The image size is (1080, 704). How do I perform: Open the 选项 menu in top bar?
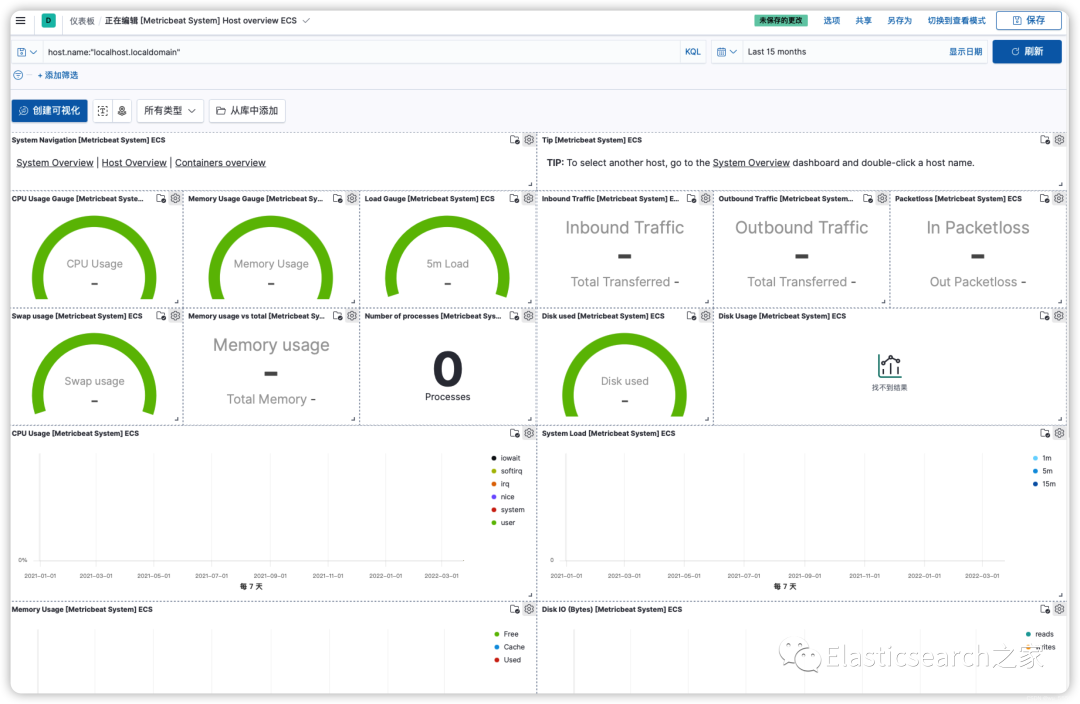click(x=831, y=21)
